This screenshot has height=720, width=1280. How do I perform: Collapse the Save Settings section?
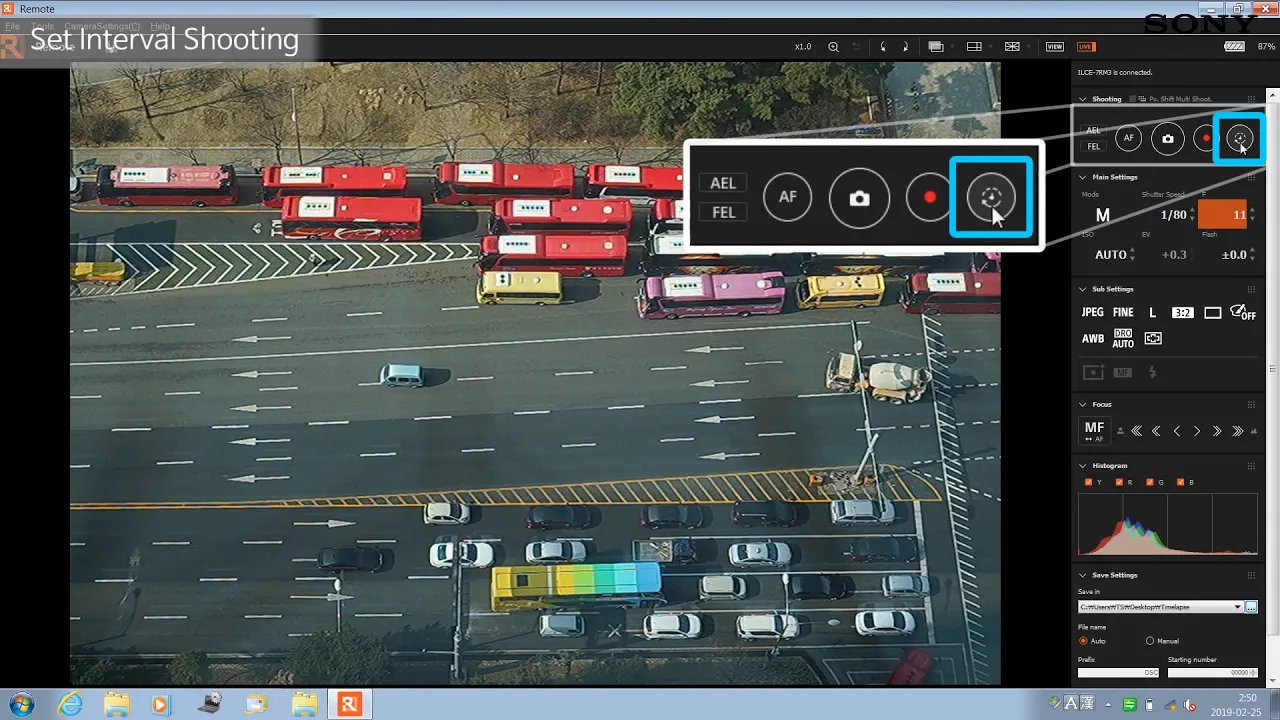pos(1082,575)
